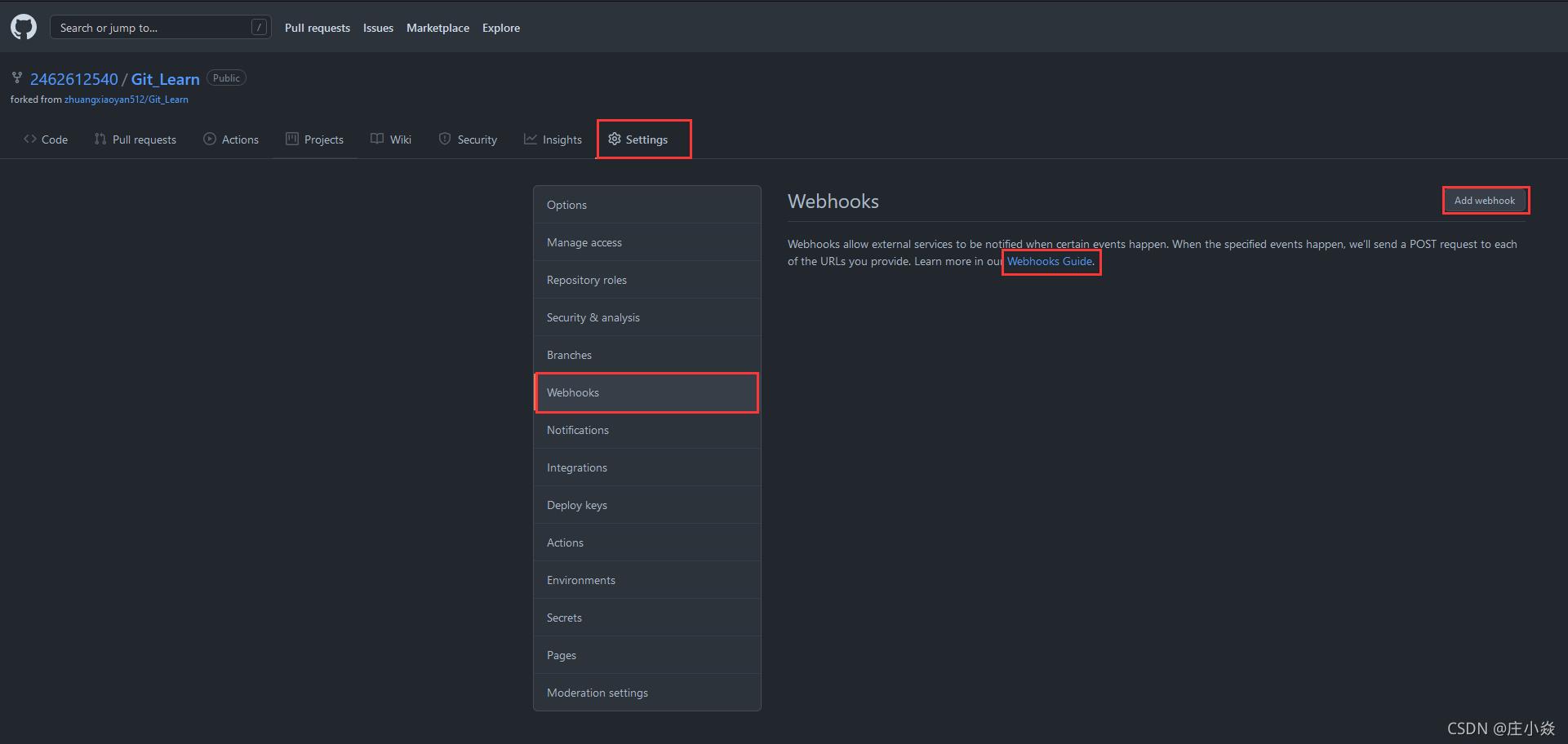The height and width of the screenshot is (744, 1568).
Task: Open Security & analysis settings
Action: coord(647,317)
